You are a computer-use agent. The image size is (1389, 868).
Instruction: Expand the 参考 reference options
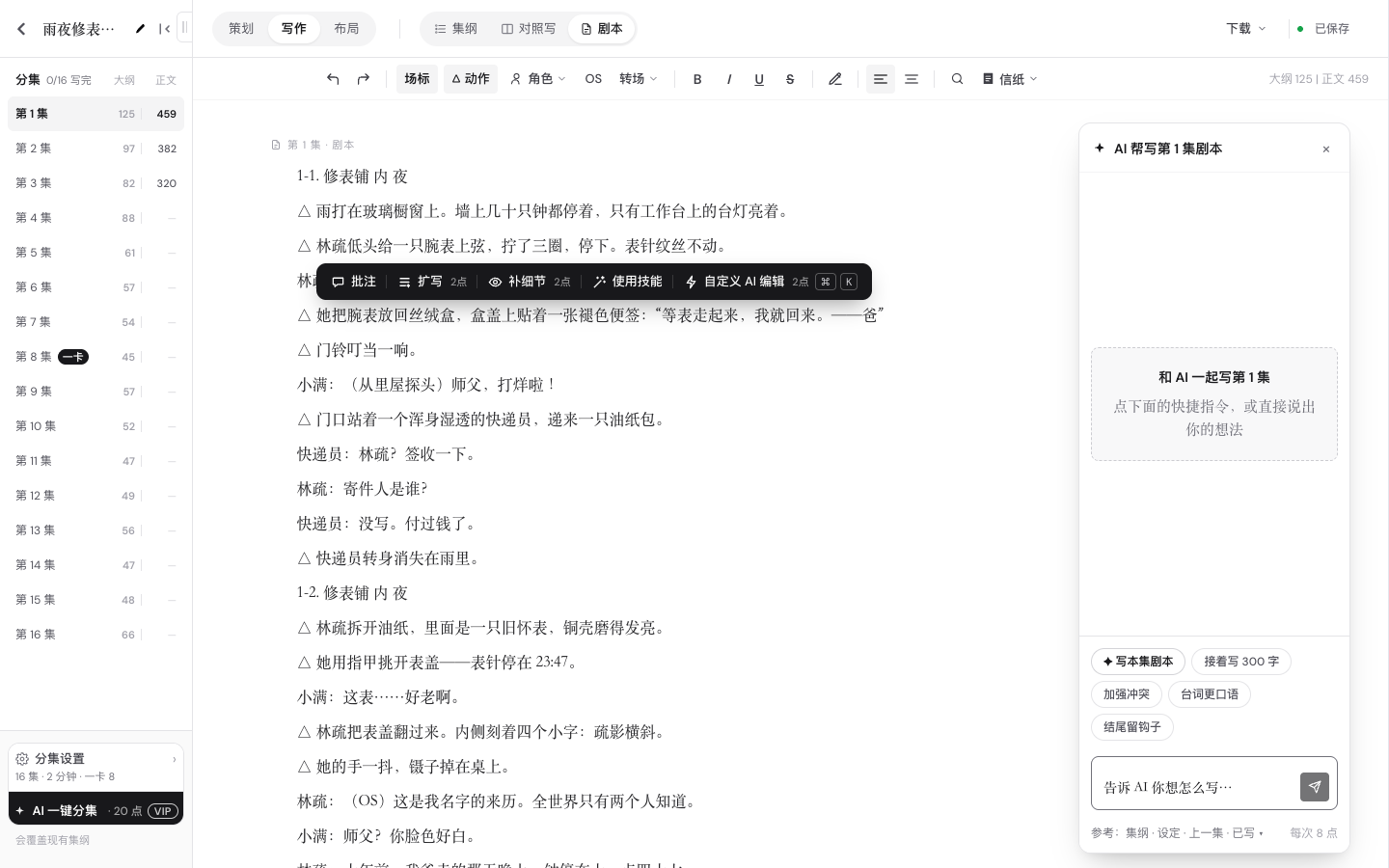pos(1177,832)
